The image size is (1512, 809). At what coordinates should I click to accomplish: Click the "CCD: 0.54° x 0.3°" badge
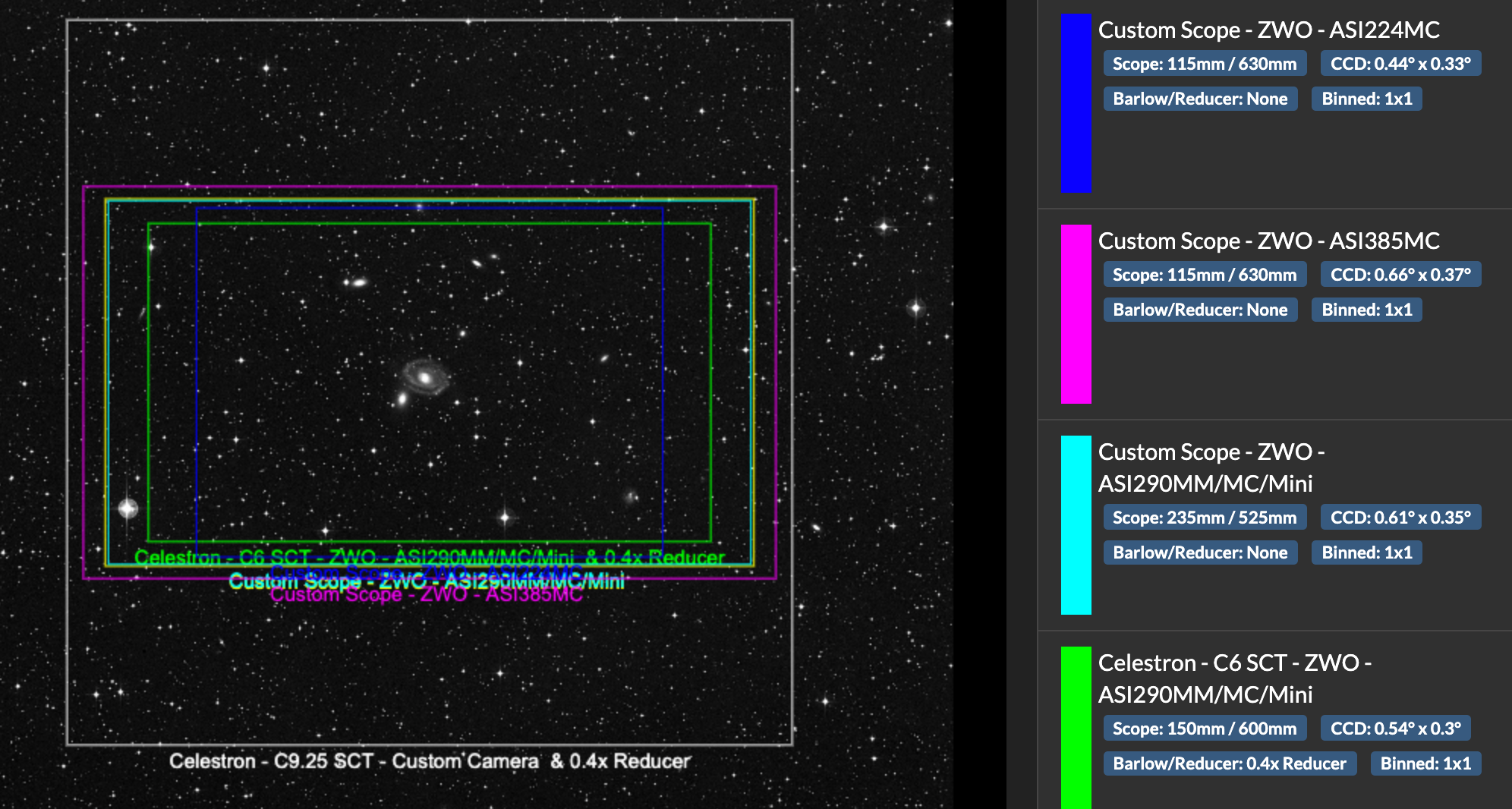click(x=1395, y=729)
